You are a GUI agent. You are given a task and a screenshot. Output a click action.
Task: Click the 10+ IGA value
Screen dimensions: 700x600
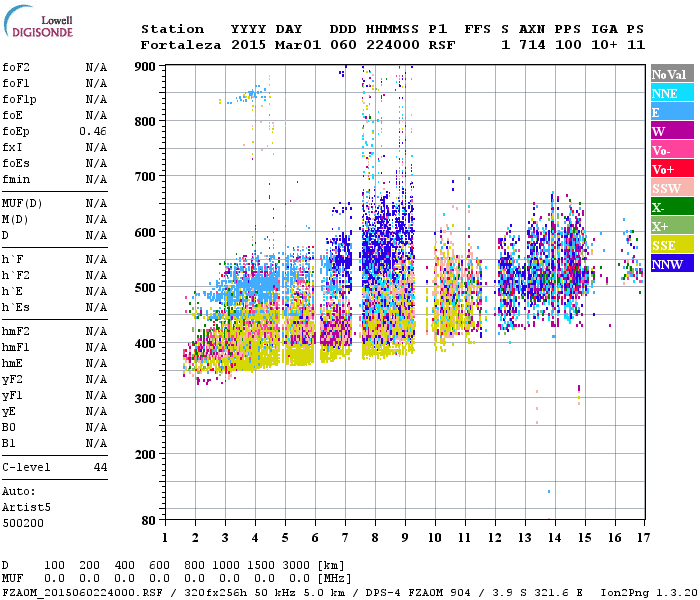(604, 45)
